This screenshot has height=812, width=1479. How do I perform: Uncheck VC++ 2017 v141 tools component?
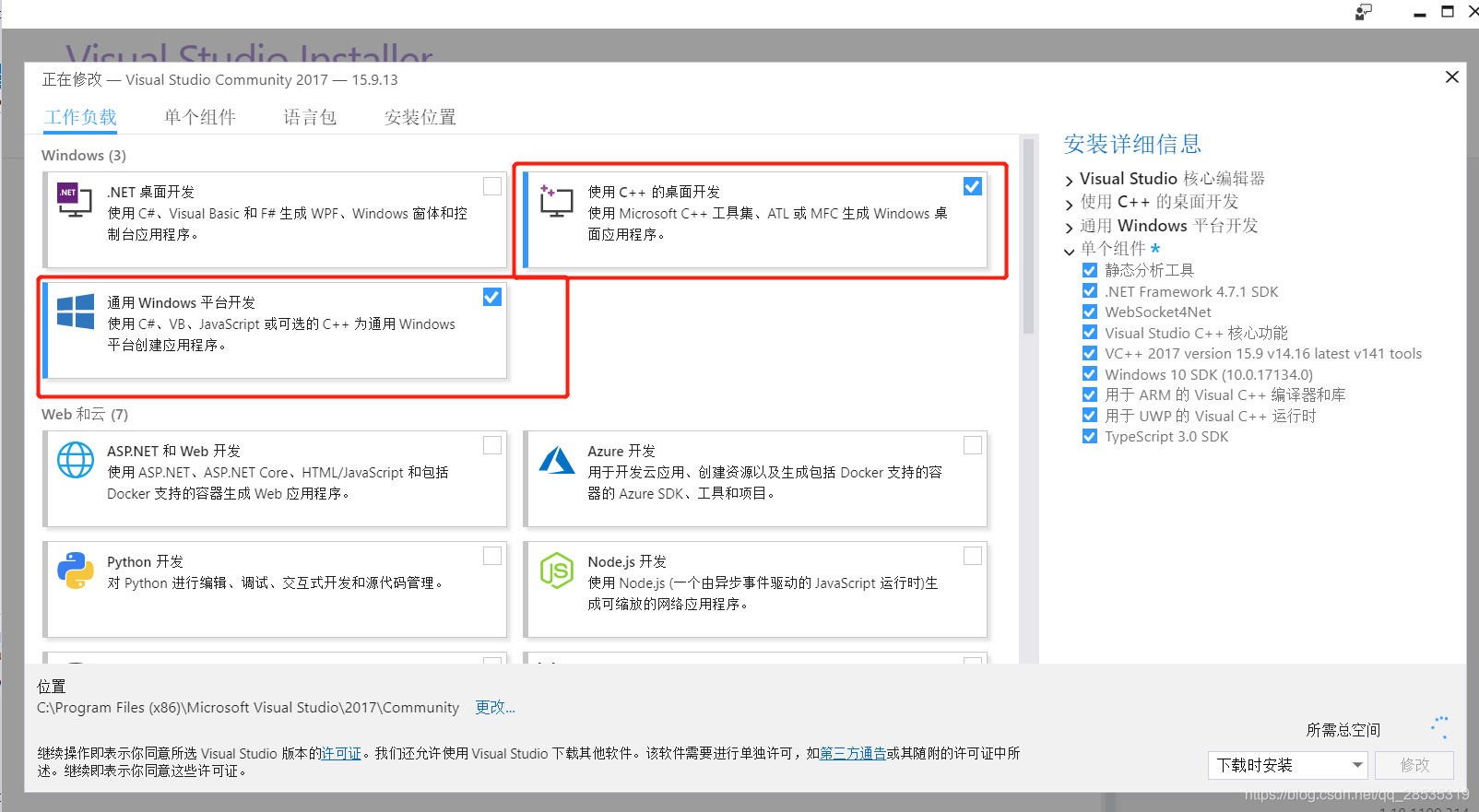(1090, 353)
